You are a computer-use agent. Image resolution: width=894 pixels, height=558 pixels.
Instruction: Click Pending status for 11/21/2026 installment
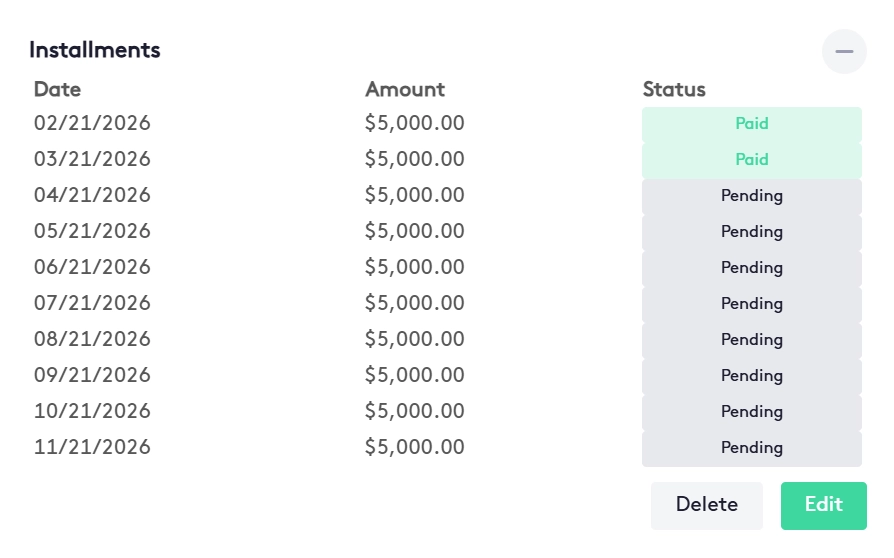751,448
